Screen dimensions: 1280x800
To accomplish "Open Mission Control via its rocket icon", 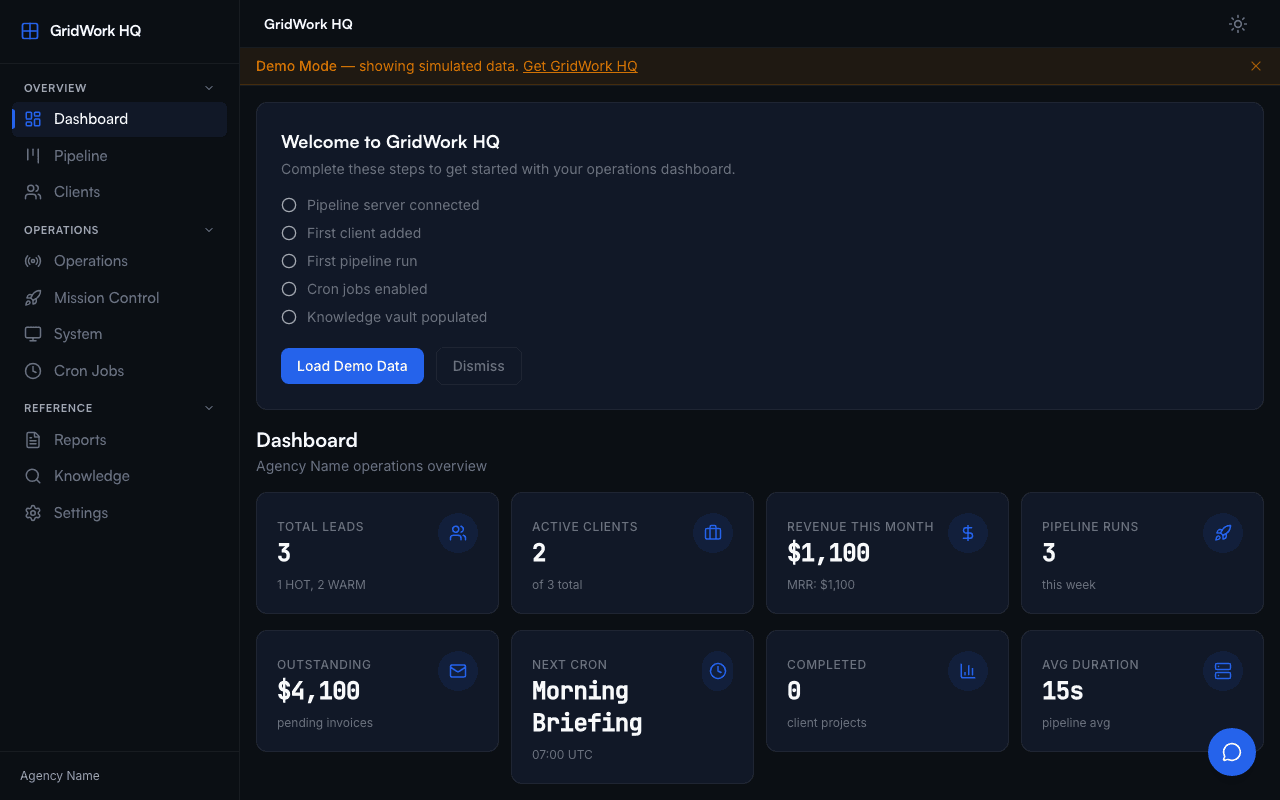I will pos(33,297).
